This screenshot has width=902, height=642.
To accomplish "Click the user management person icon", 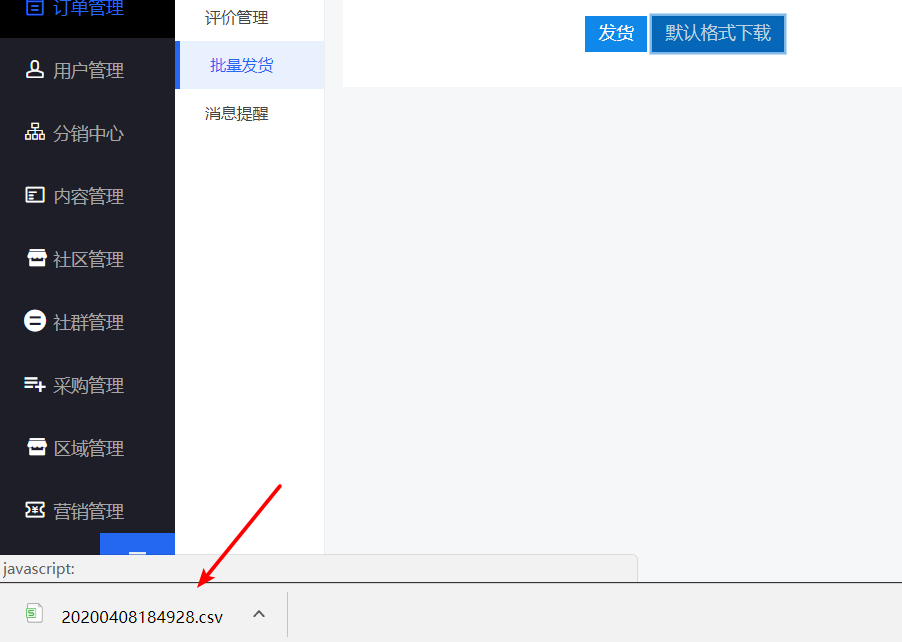I will pyautogui.click(x=35, y=70).
